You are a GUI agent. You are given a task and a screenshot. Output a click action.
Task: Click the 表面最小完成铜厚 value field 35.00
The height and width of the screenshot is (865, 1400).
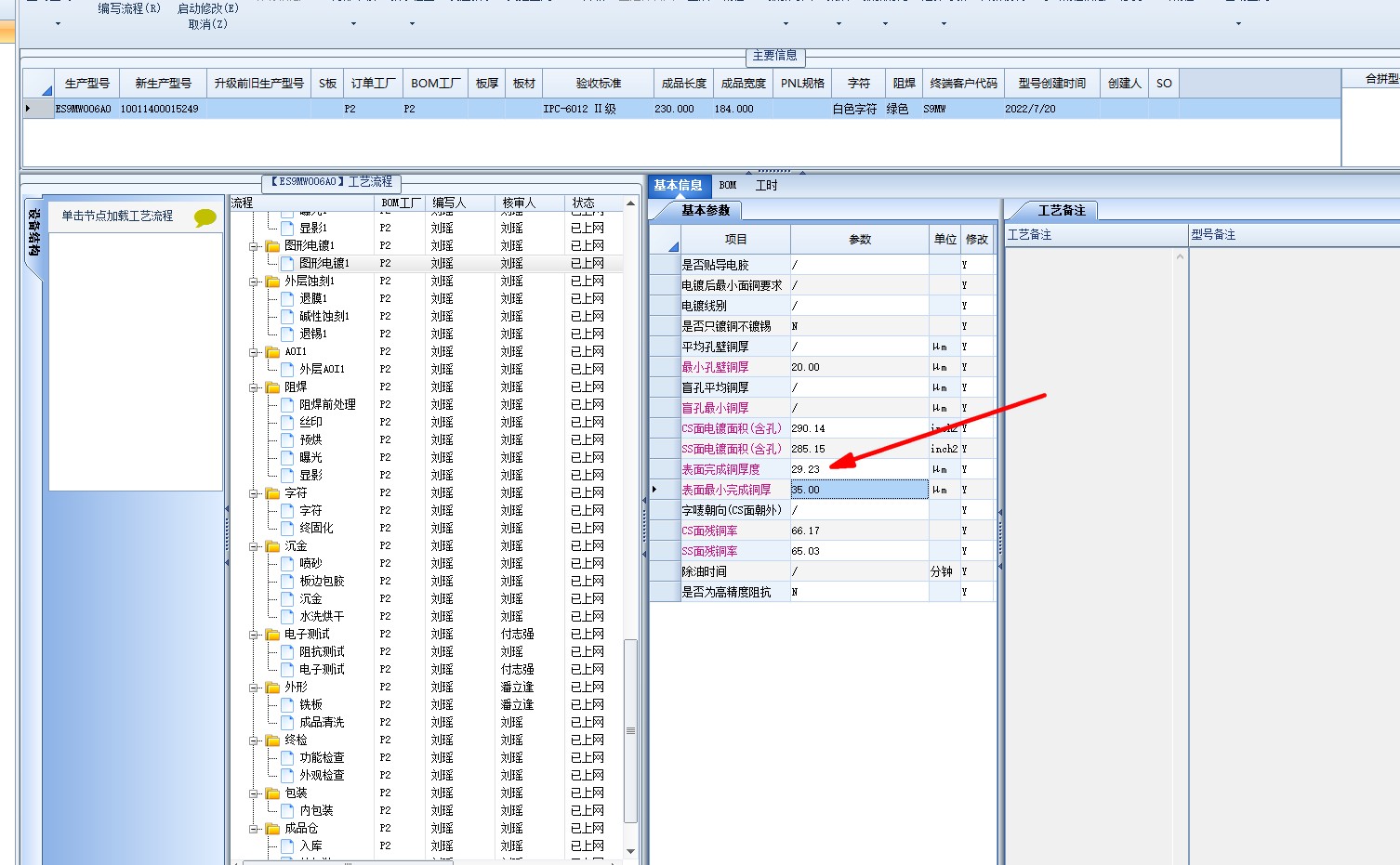pos(859,490)
